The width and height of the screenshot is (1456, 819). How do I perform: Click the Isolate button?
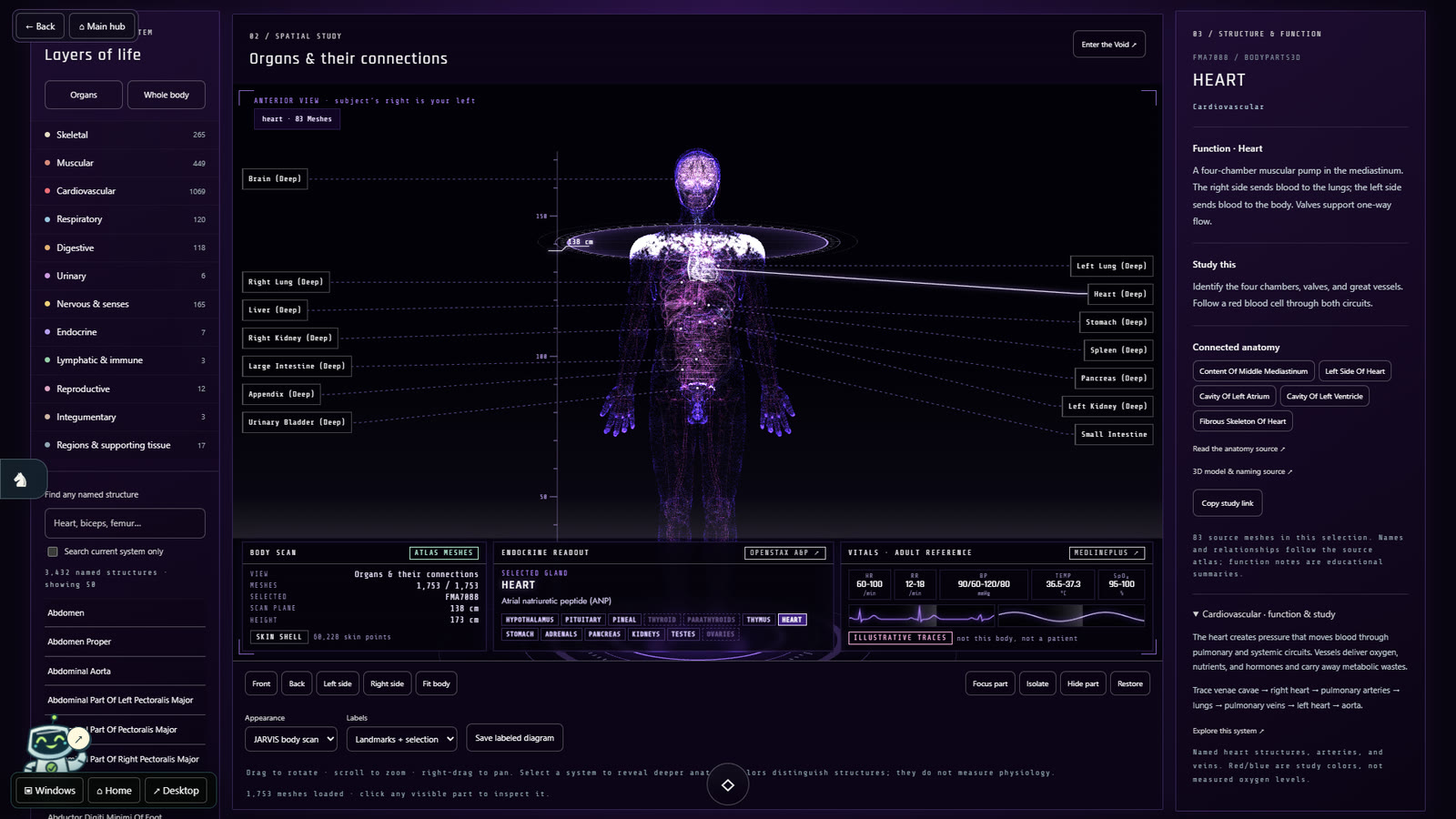point(1037,683)
